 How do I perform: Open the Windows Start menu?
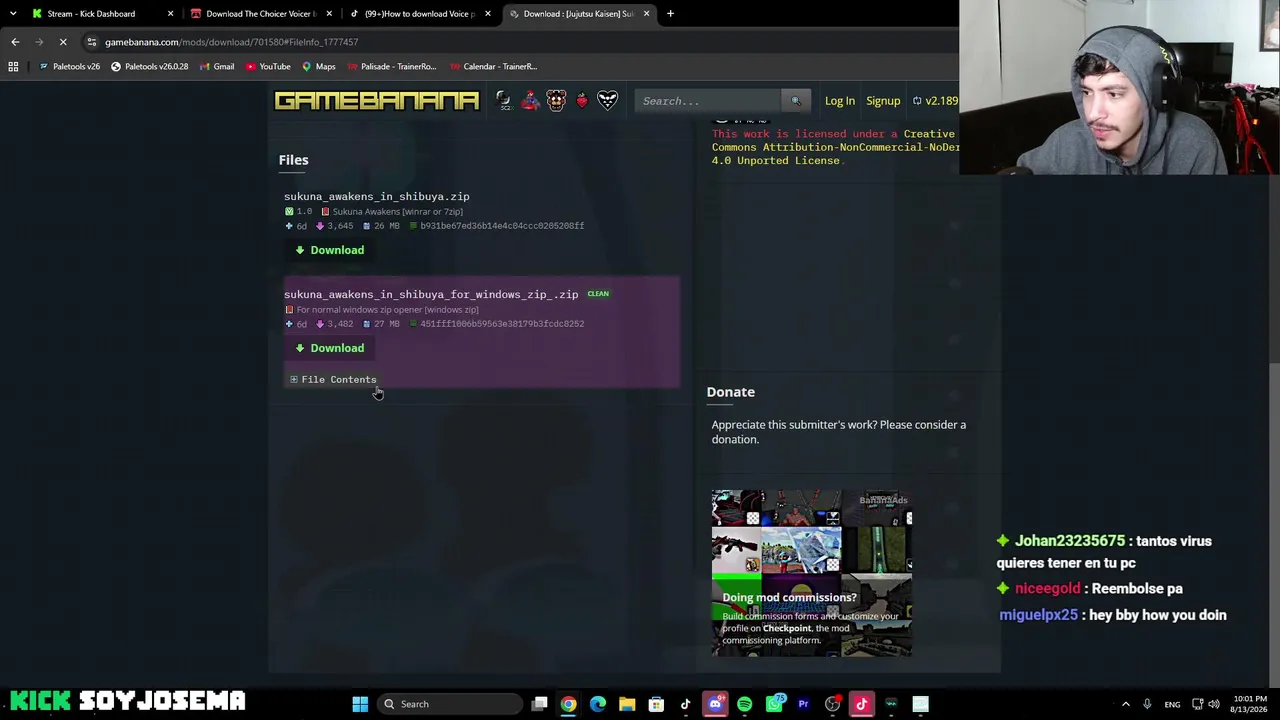click(x=360, y=704)
